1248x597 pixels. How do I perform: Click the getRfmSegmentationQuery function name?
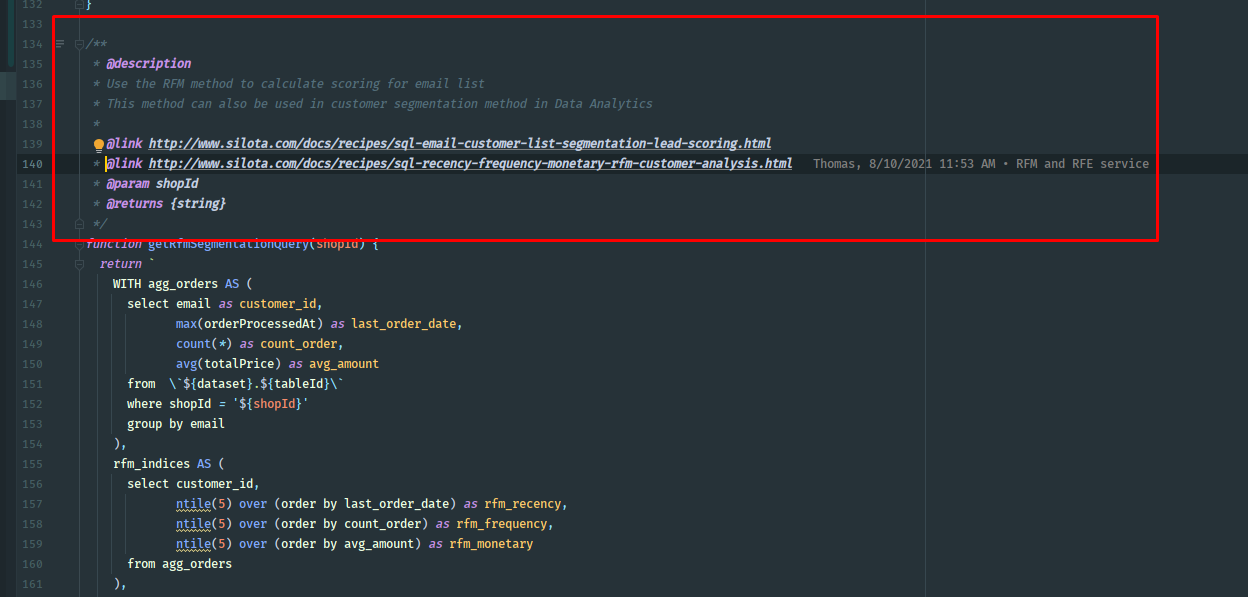229,244
